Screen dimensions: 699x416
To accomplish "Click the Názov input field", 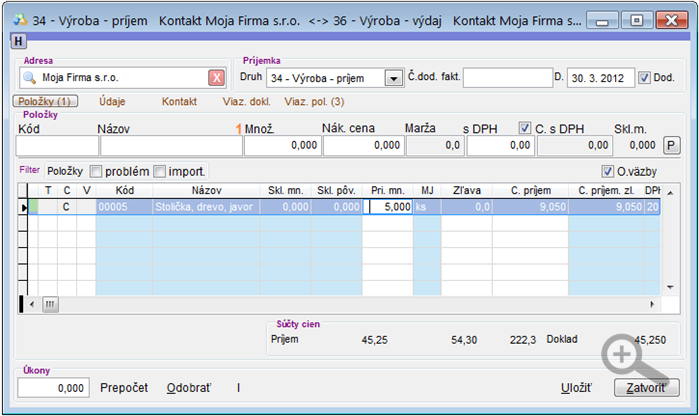I will pos(171,146).
